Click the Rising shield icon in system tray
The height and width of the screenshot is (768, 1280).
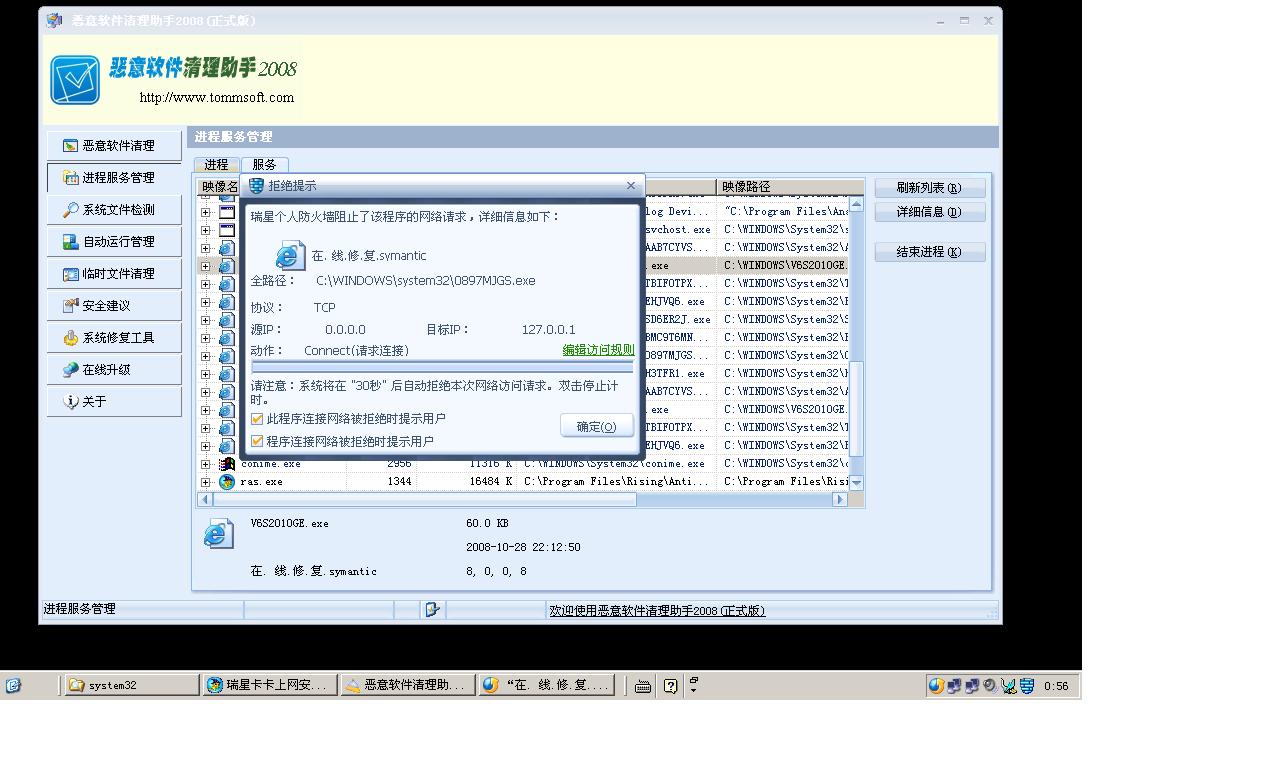1026,686
